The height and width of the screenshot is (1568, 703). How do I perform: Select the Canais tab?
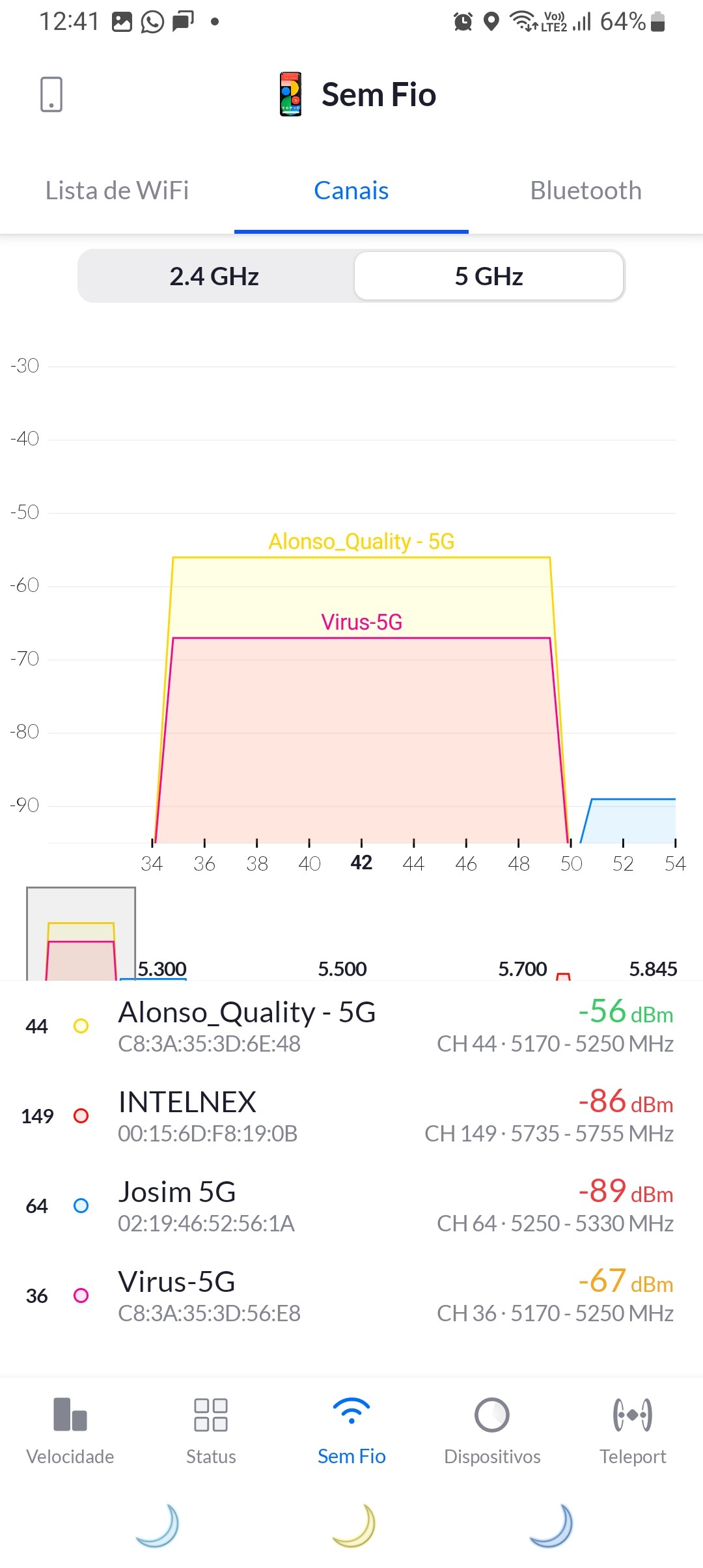351,191
